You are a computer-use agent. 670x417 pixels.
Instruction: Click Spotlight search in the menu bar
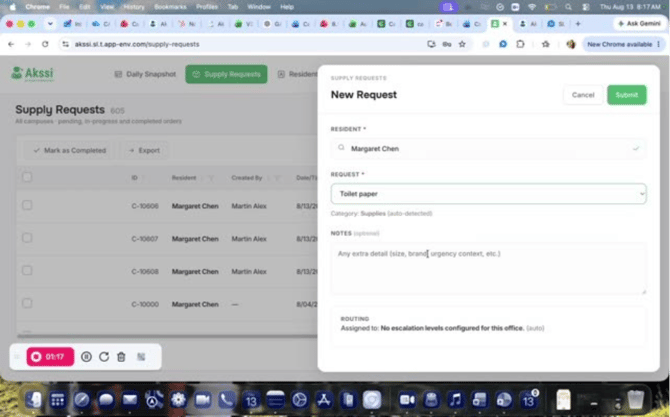[x=568, y=7]
